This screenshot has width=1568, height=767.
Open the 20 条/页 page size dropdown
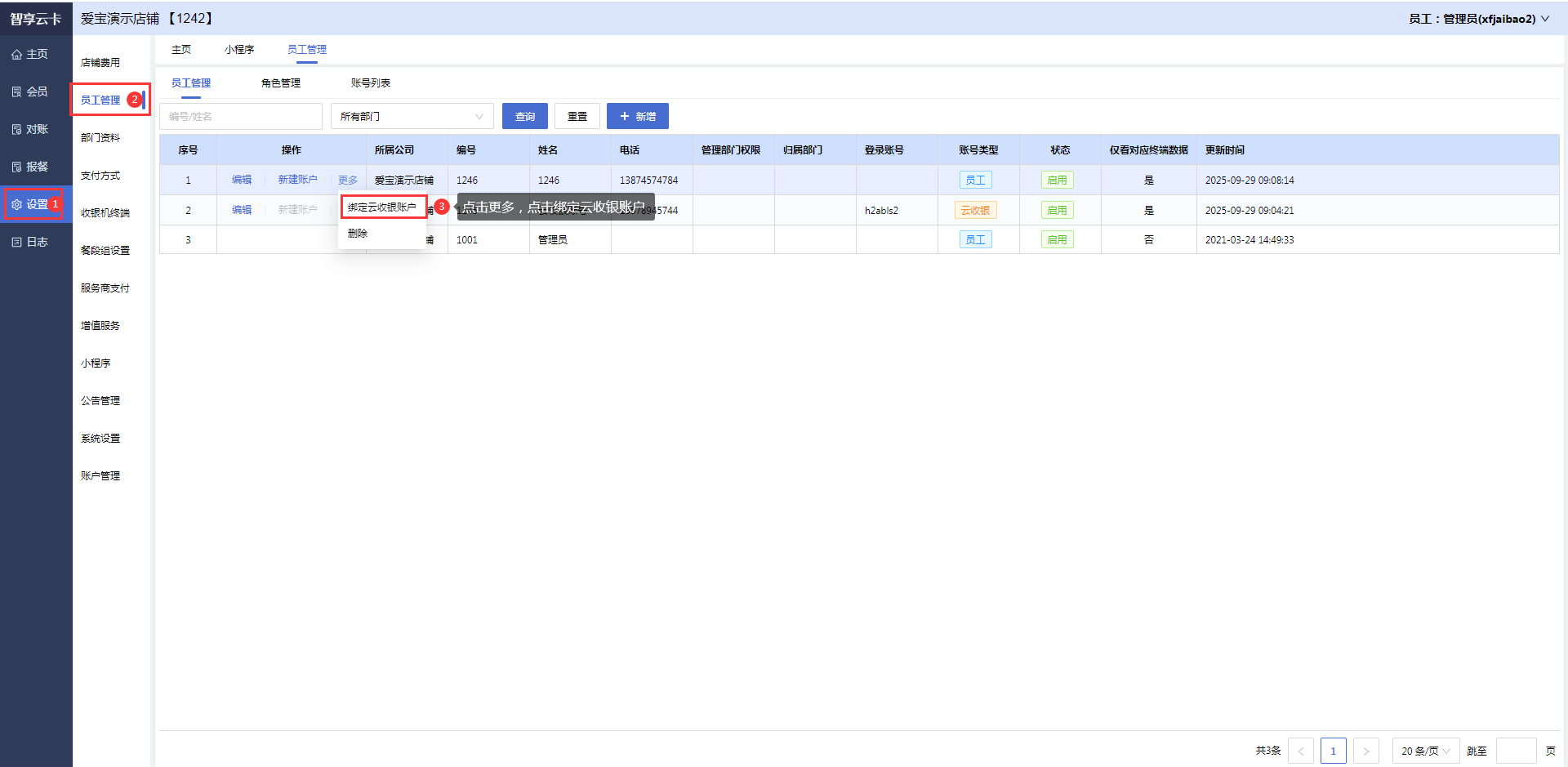[1425, 751]
